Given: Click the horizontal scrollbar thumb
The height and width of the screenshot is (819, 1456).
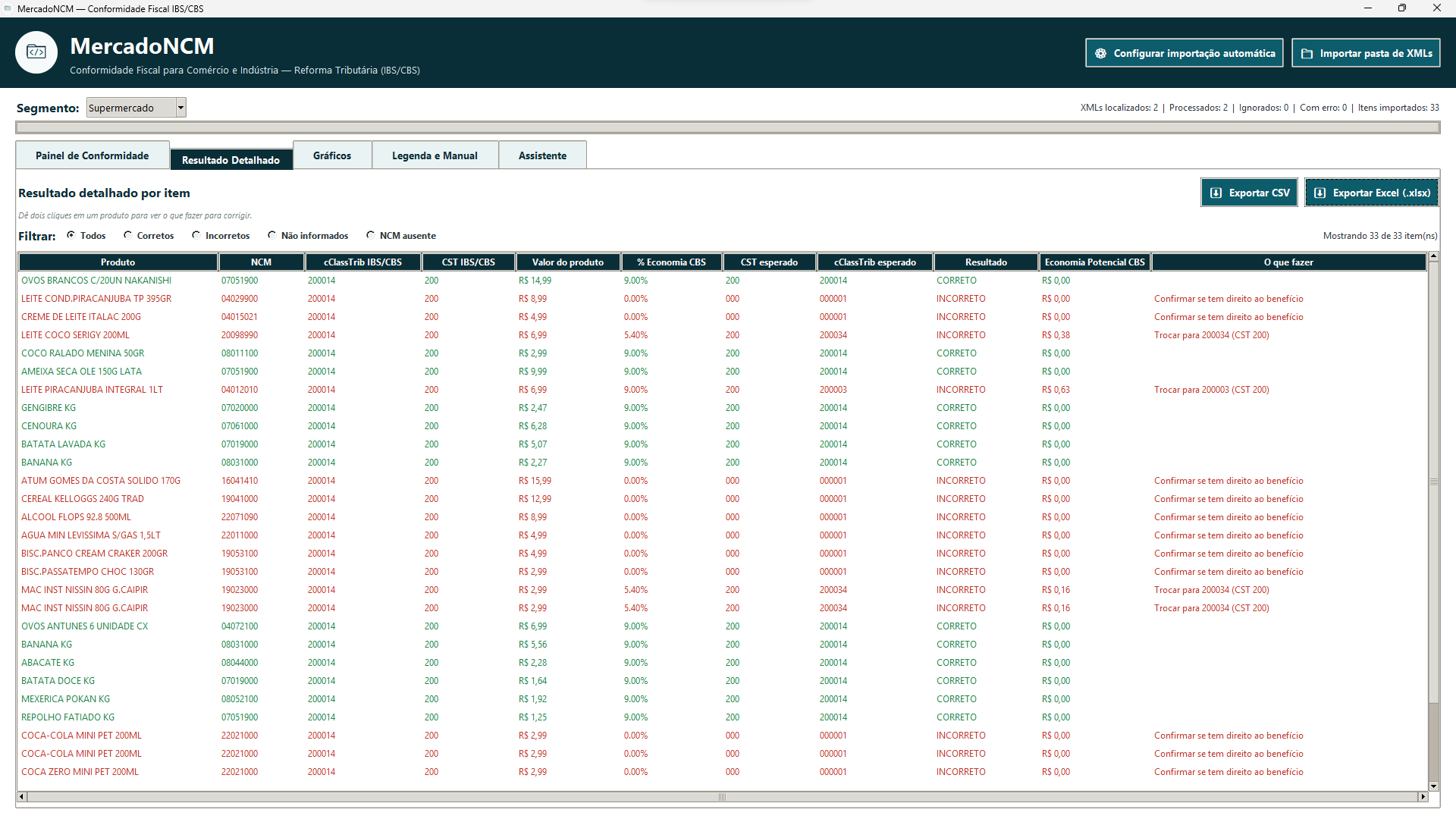Looking at the screenshot, I should coord(723,797).
